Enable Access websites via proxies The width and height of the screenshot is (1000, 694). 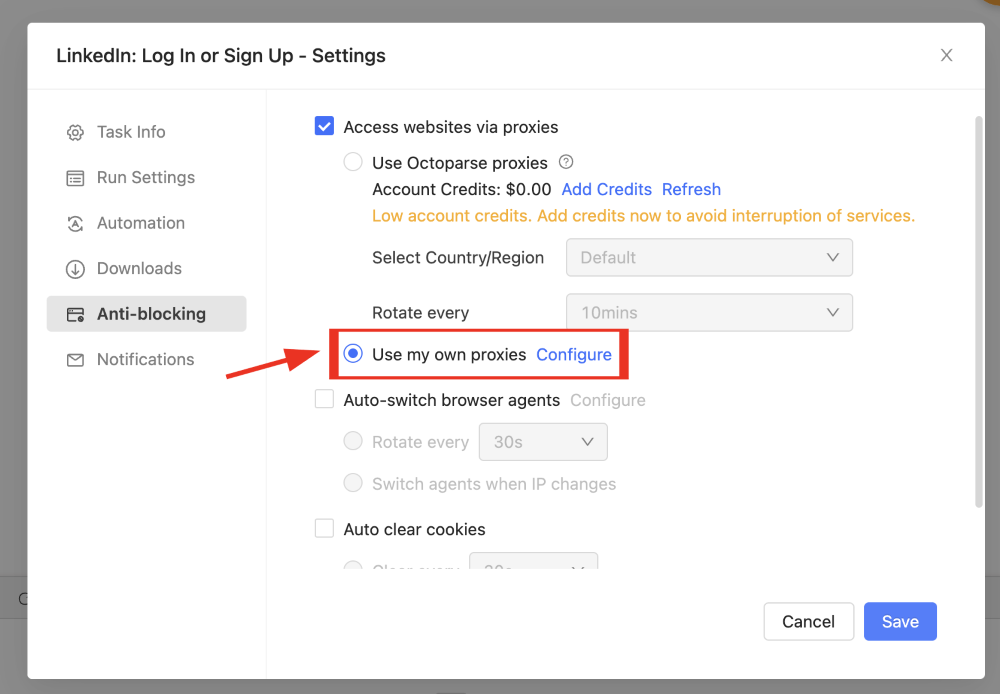click(x=324, y=126)
